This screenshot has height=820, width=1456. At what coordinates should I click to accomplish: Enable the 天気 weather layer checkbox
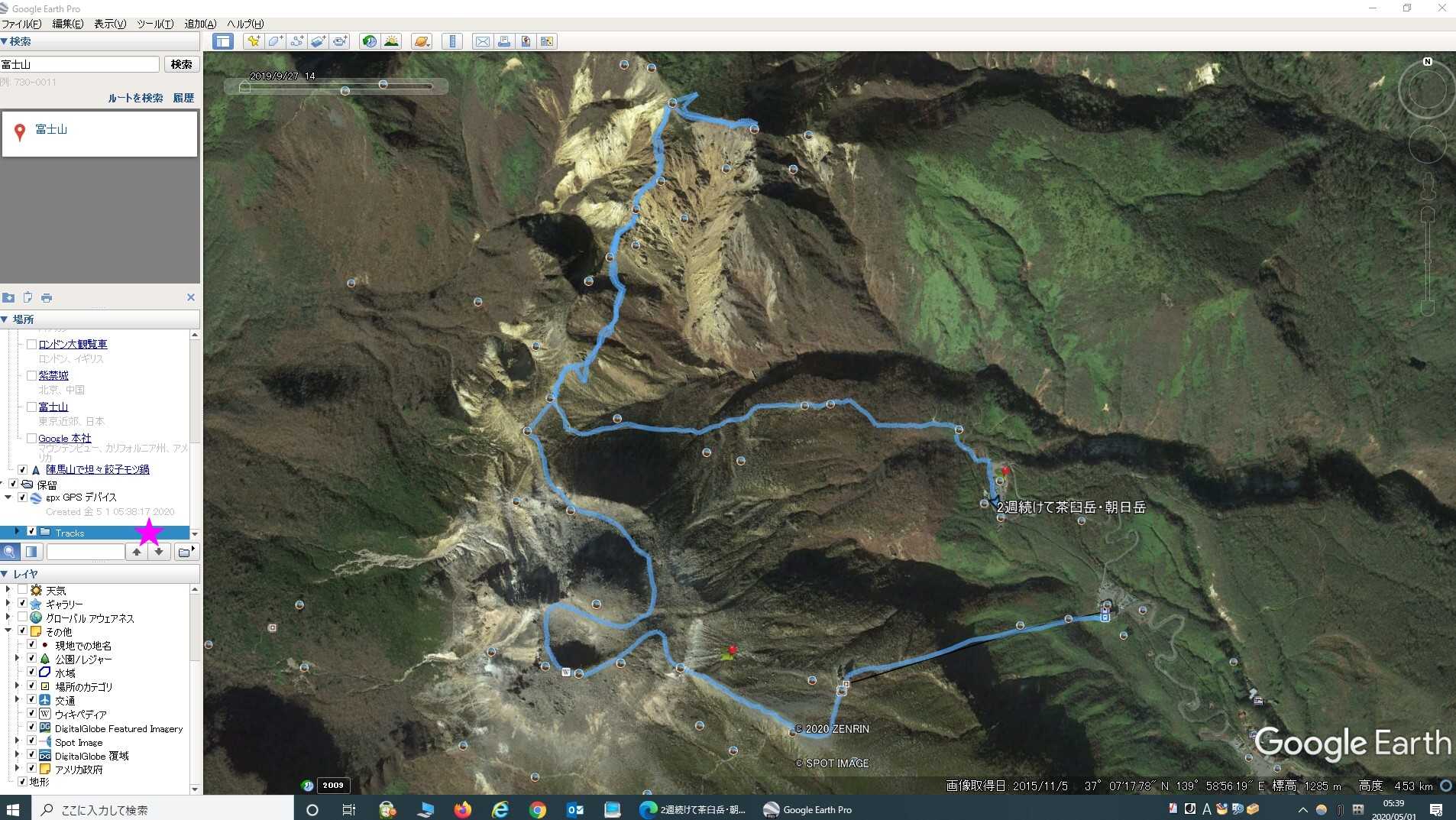[x=22, y=590]
